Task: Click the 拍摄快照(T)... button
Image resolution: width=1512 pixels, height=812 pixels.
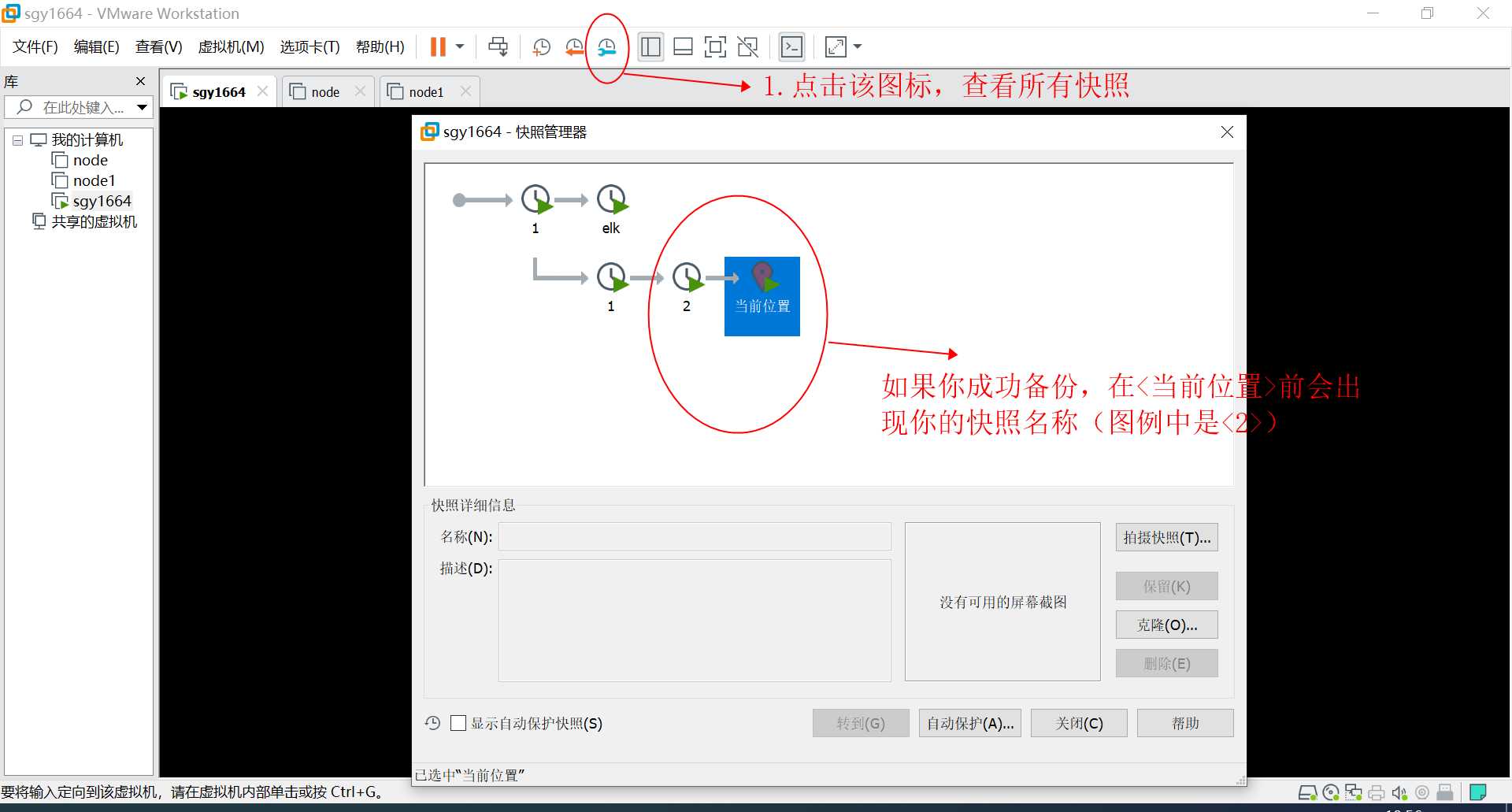Action: (x=1167, y=538)
